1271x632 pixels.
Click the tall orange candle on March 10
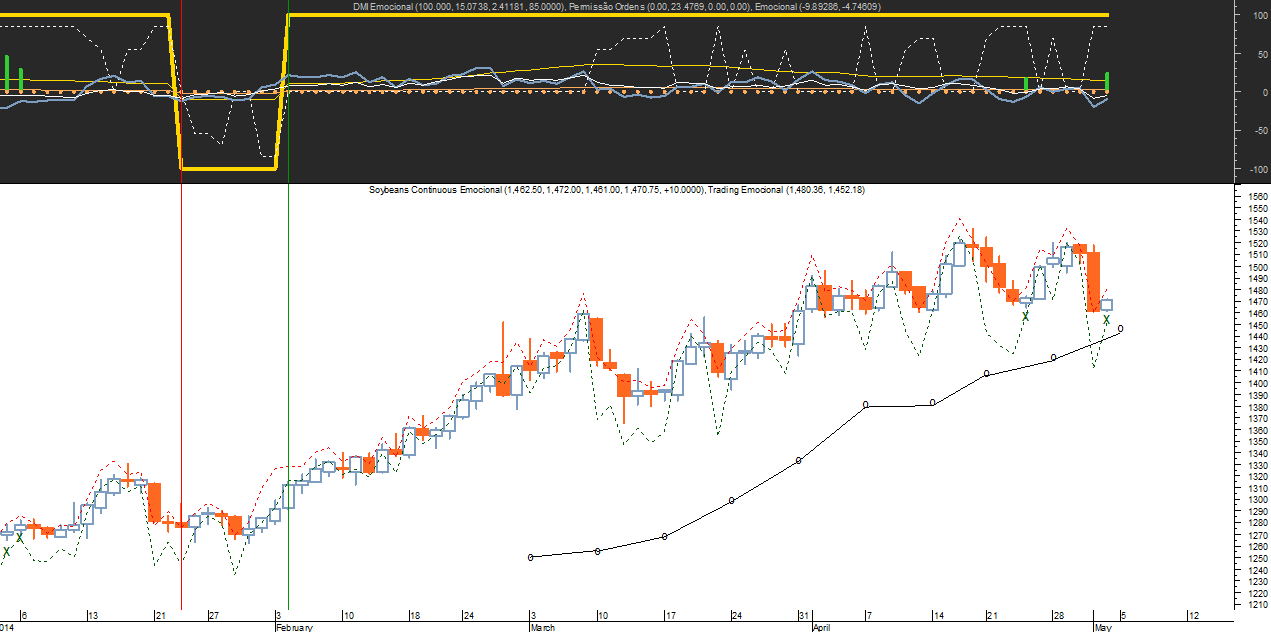click(x=596, y=339)
